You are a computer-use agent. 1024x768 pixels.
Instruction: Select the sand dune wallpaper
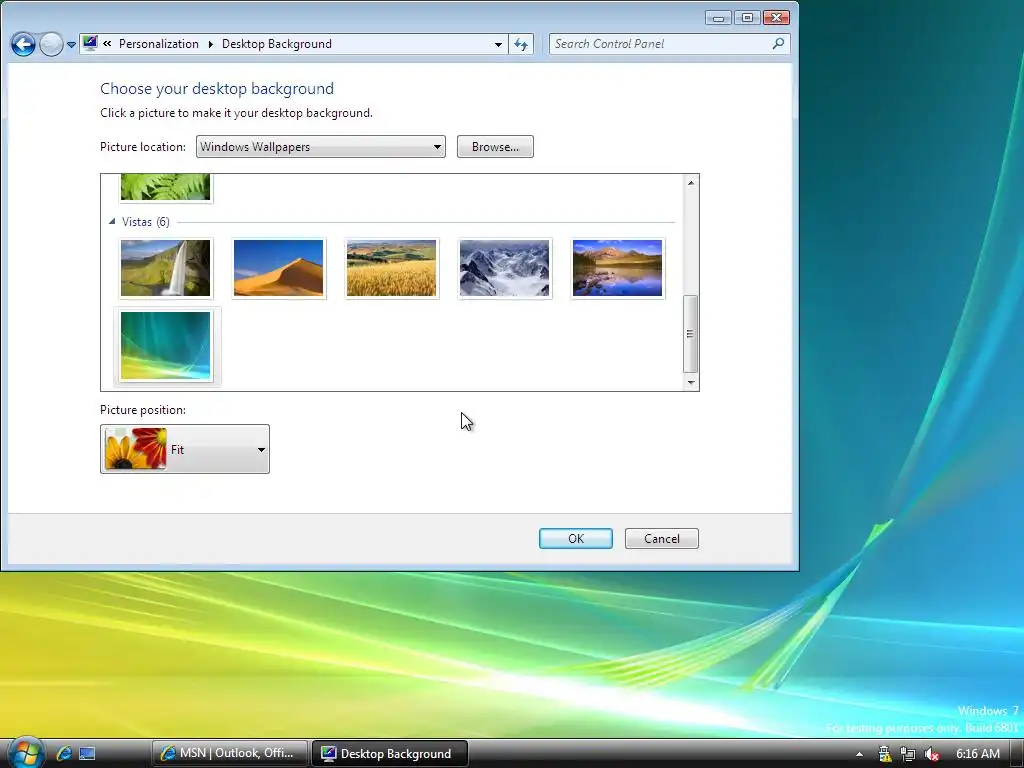(278, 268)
